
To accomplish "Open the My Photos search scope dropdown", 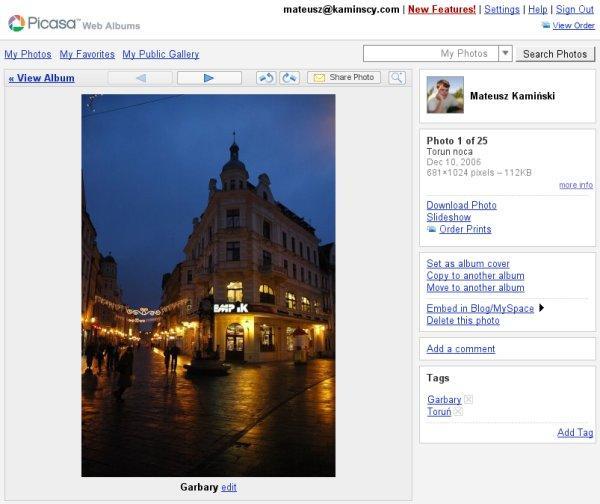I will [x=505, y=54].
